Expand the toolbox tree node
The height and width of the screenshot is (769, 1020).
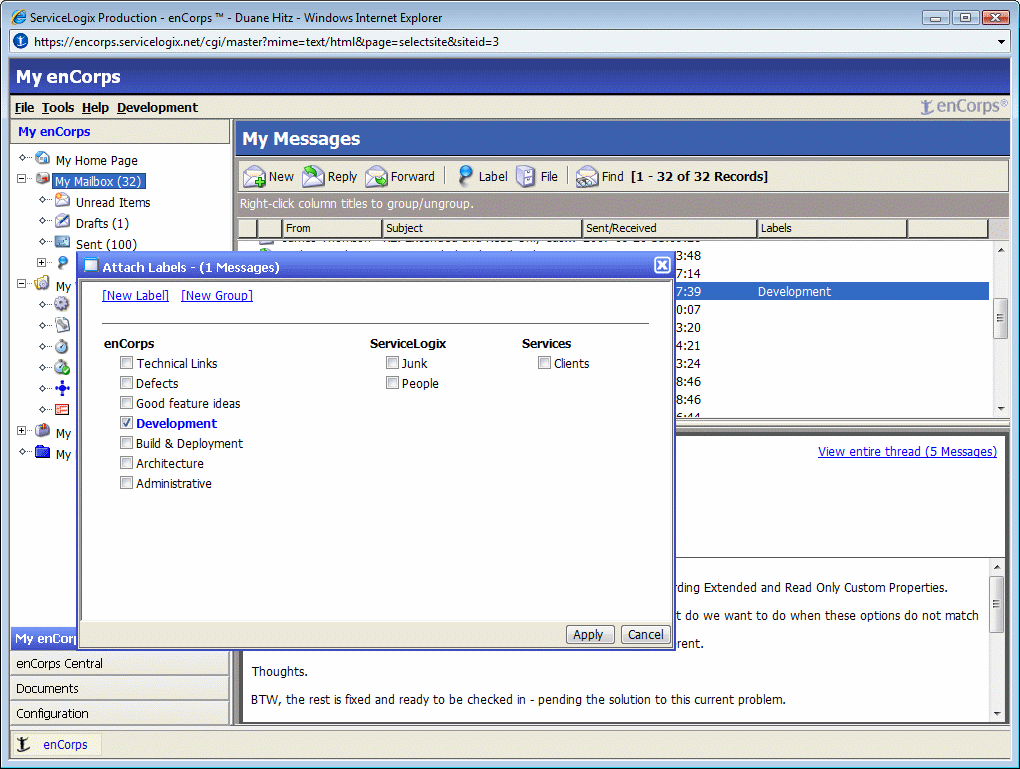pyautogui.click(x=21, y=431)
